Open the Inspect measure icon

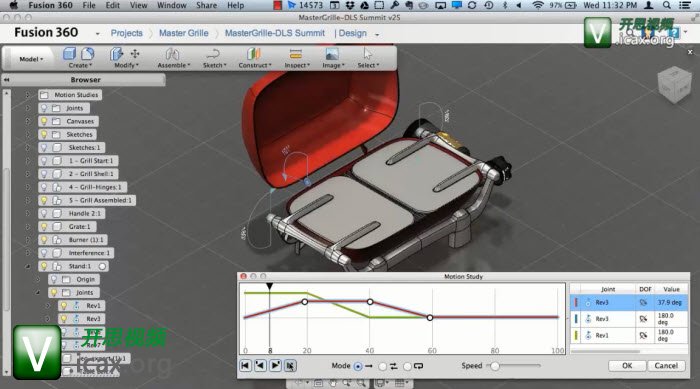pos(296,54)
